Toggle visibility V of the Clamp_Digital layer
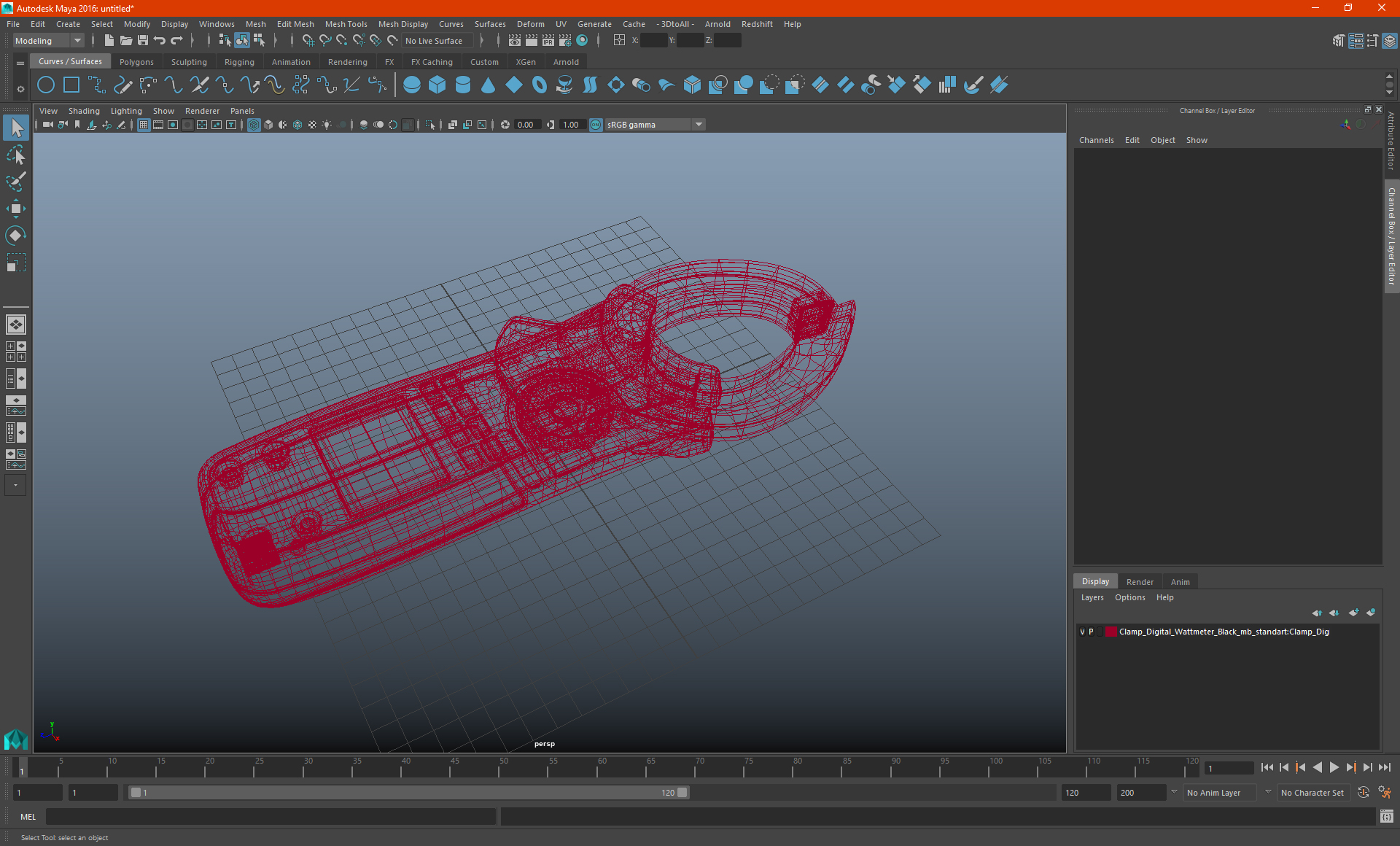Screen dimensions: 1400x846 click(x=1082, y=632)
